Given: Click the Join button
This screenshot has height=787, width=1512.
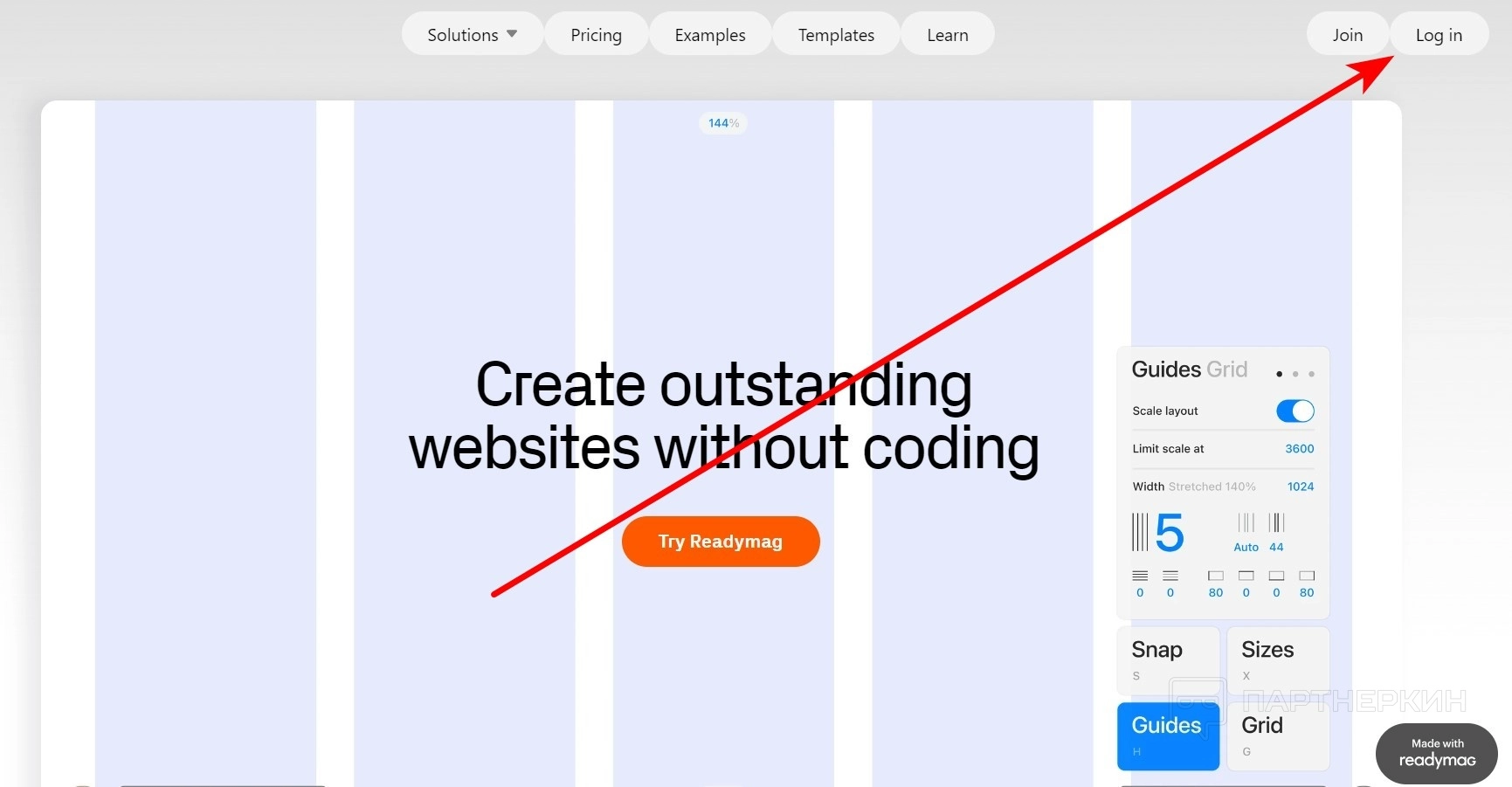Looking at the screenshot, I should pyautogui.click(x=1348, y=34).
